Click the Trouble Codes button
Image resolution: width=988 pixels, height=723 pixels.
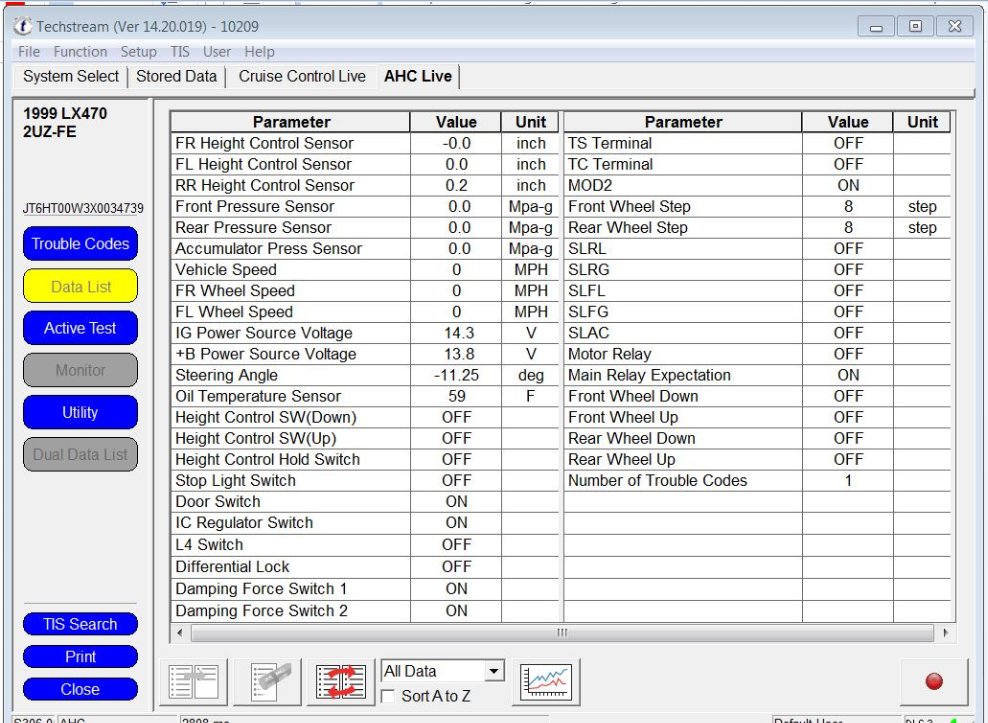tap(80, 243)
